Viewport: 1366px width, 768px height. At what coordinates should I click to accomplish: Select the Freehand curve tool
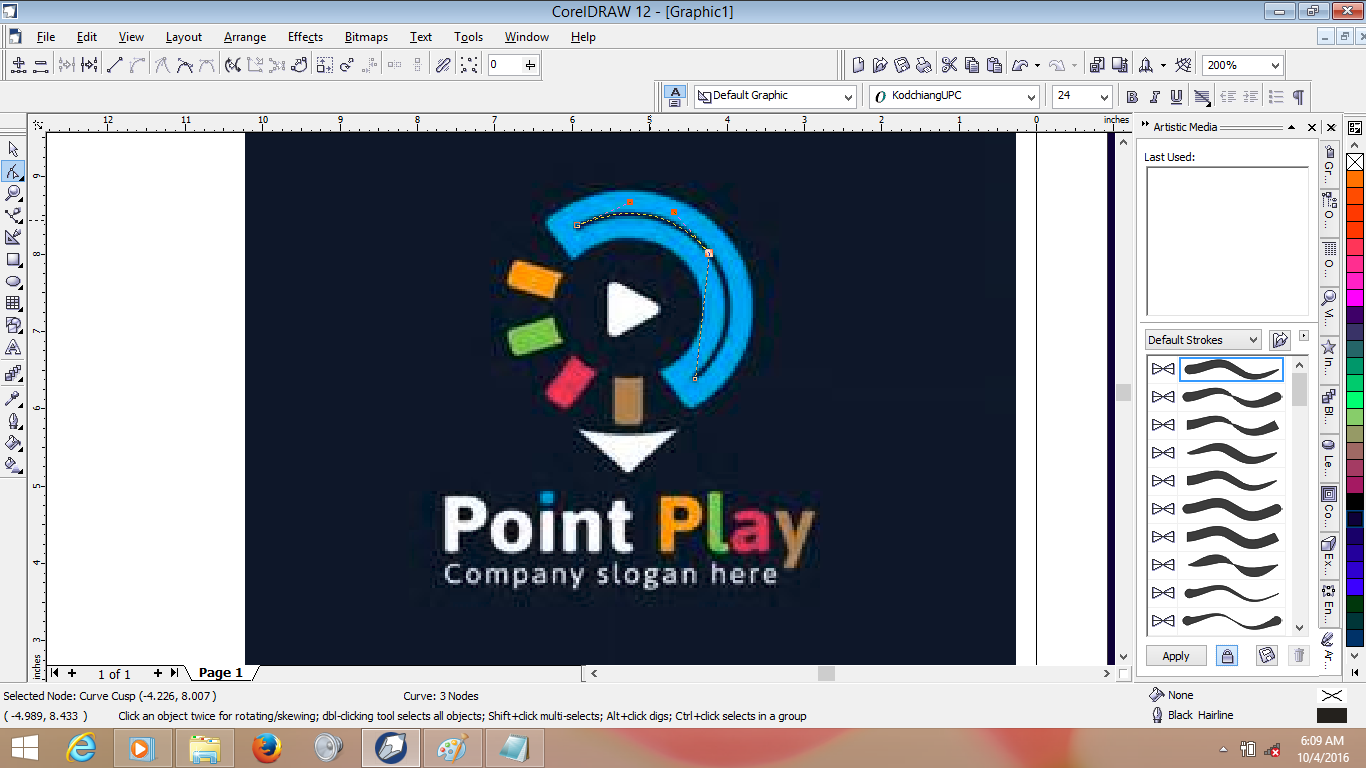pos(14,214)
